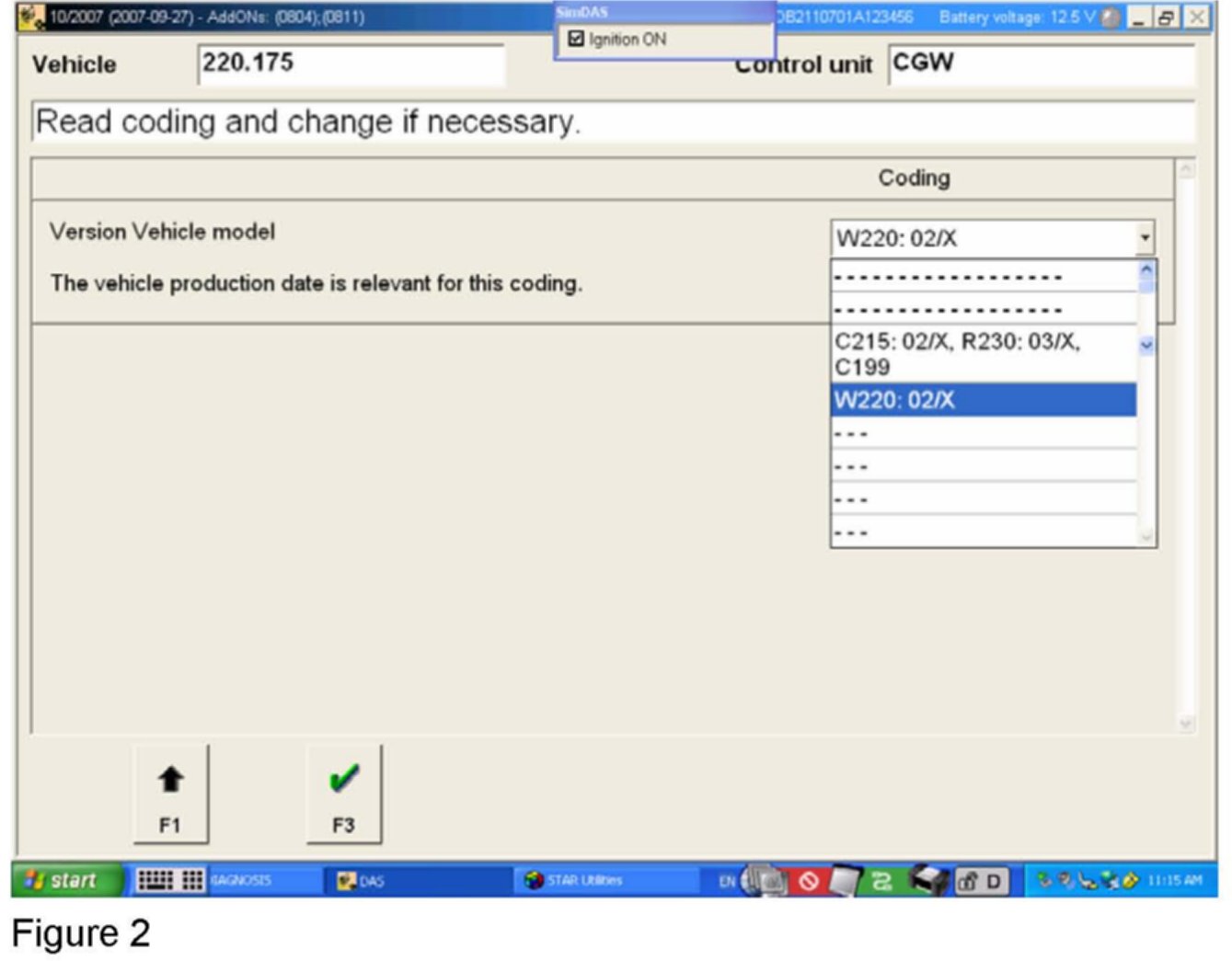Viewport: 1232px width, 961px height.
Task: Click the Vehicle field showing 220.175
Action: 351,64
